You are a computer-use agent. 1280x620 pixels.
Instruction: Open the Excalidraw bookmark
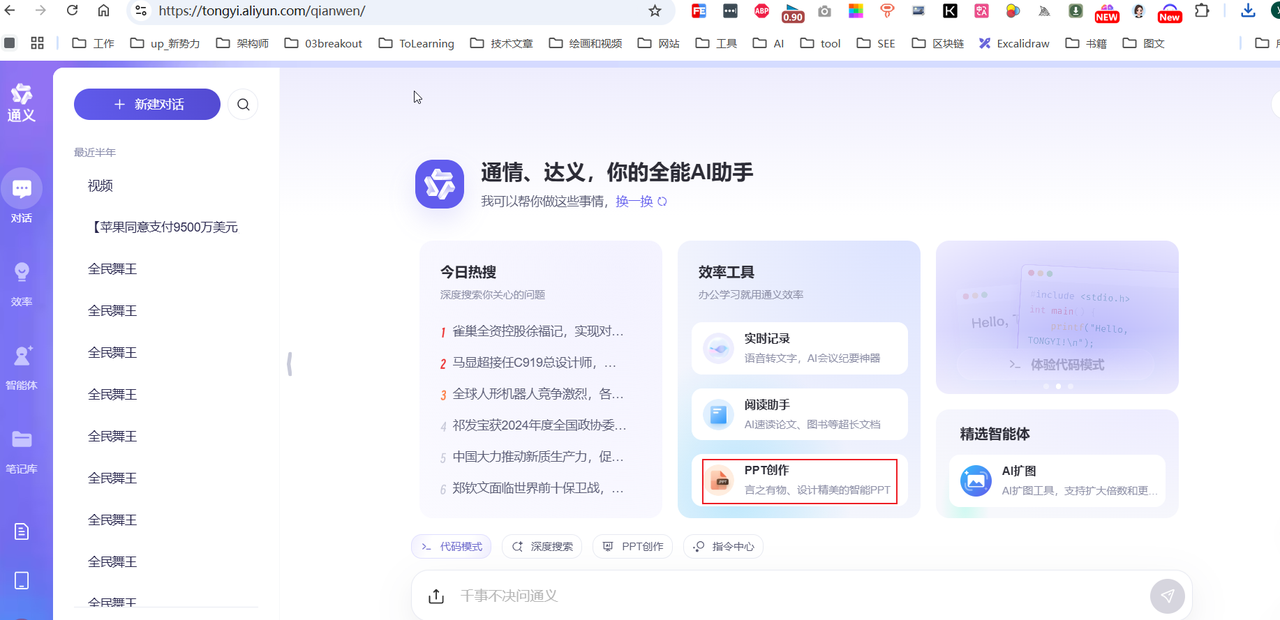1014,43
